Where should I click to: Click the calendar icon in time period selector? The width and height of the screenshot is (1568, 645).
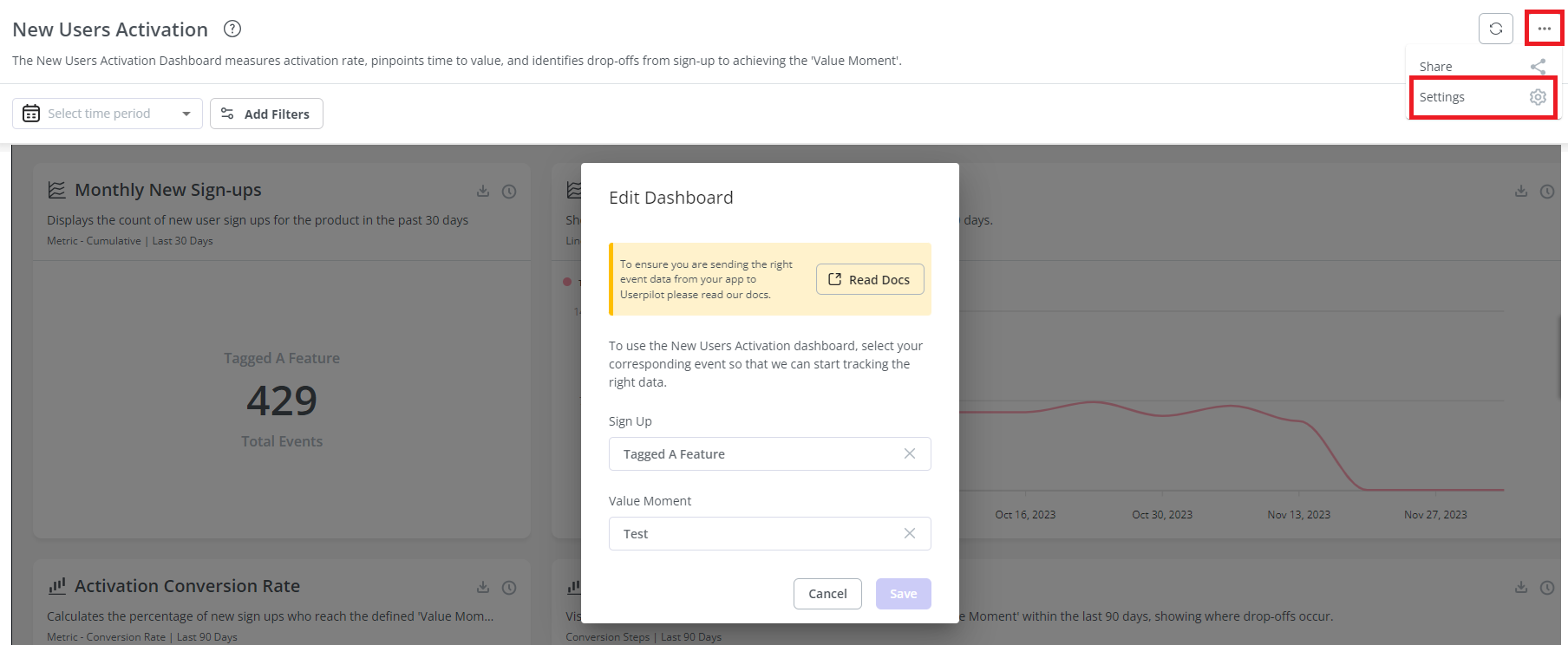click(x=31, y=114)
